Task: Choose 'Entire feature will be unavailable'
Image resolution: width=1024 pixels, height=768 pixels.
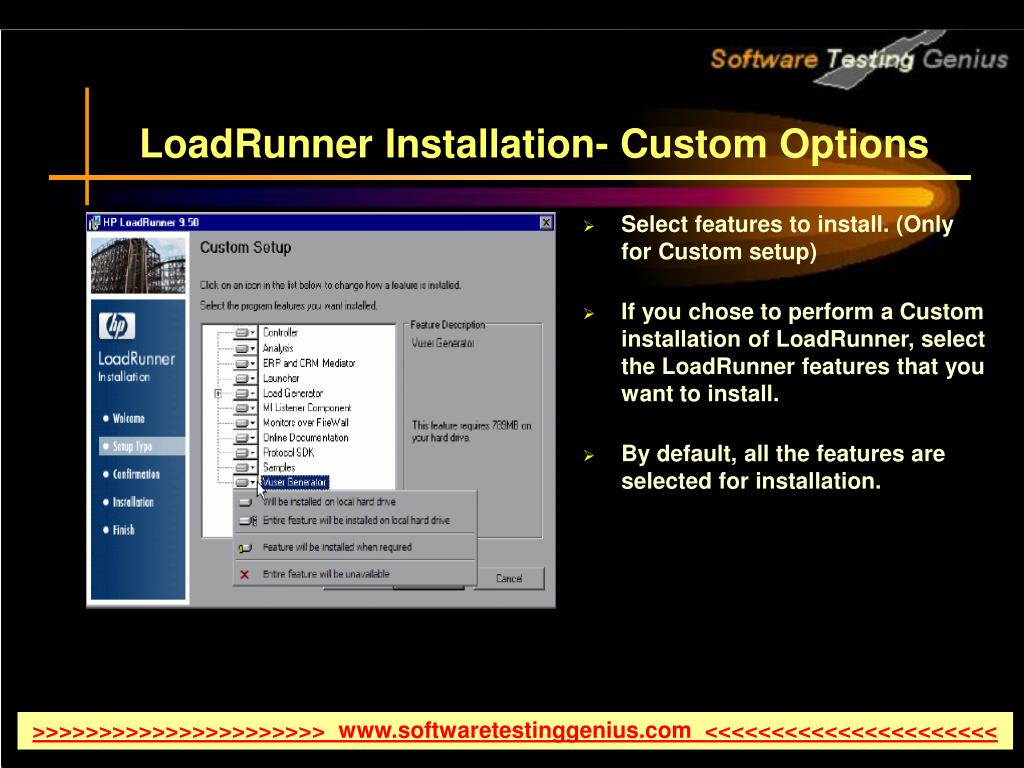Action: pyautogui.click(x=355, y=574)
